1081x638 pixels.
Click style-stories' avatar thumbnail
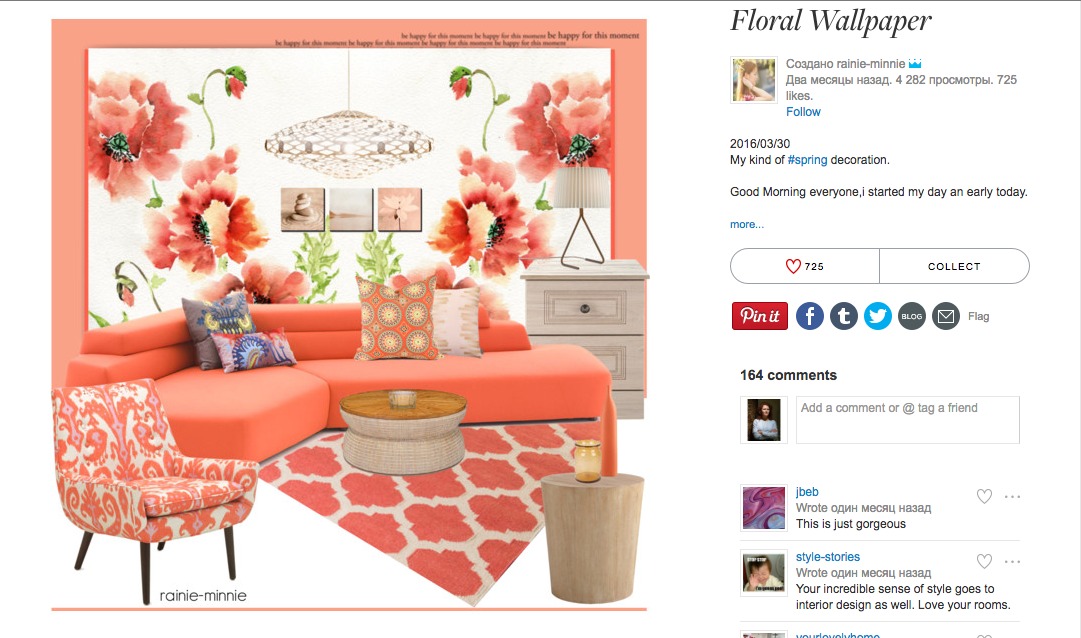[x=763, y=572]
